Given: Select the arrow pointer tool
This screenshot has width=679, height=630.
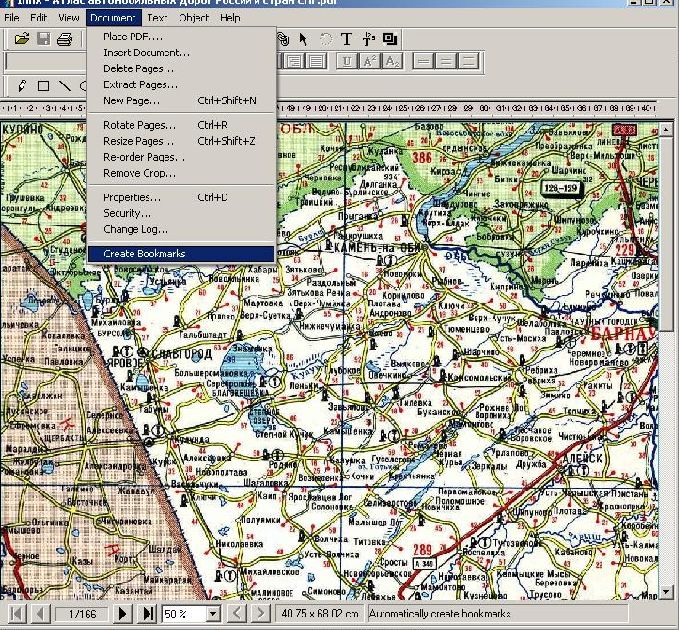Looking at the screenshot, I should pyautogui.click(x=303, y=39).
